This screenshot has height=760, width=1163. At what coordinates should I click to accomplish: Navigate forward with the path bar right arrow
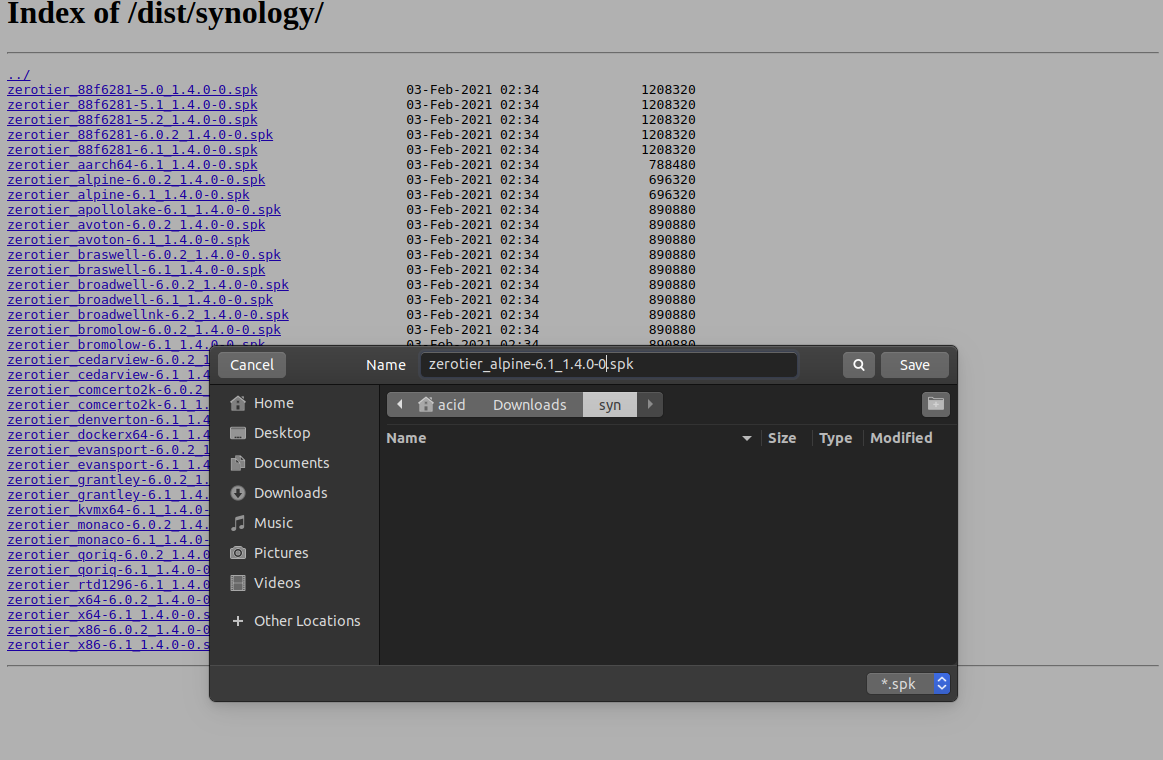click(650, 404)
